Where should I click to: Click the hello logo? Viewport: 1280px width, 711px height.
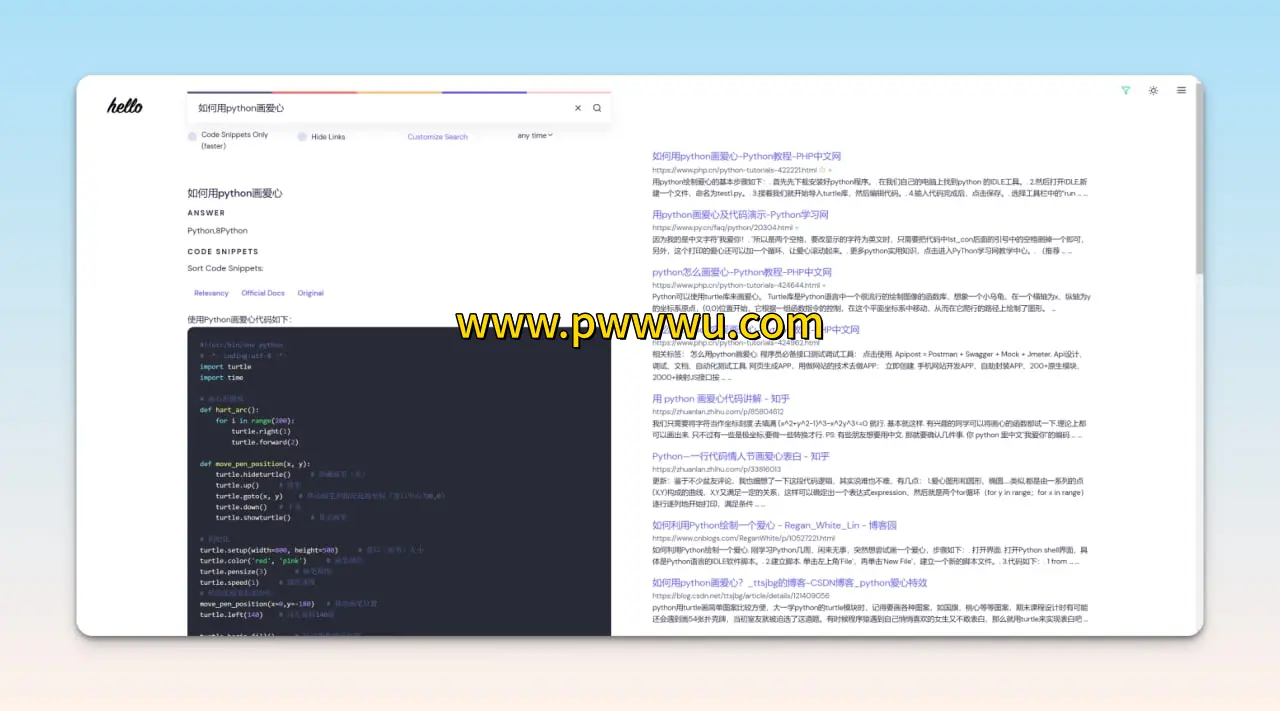pos(125,106)
